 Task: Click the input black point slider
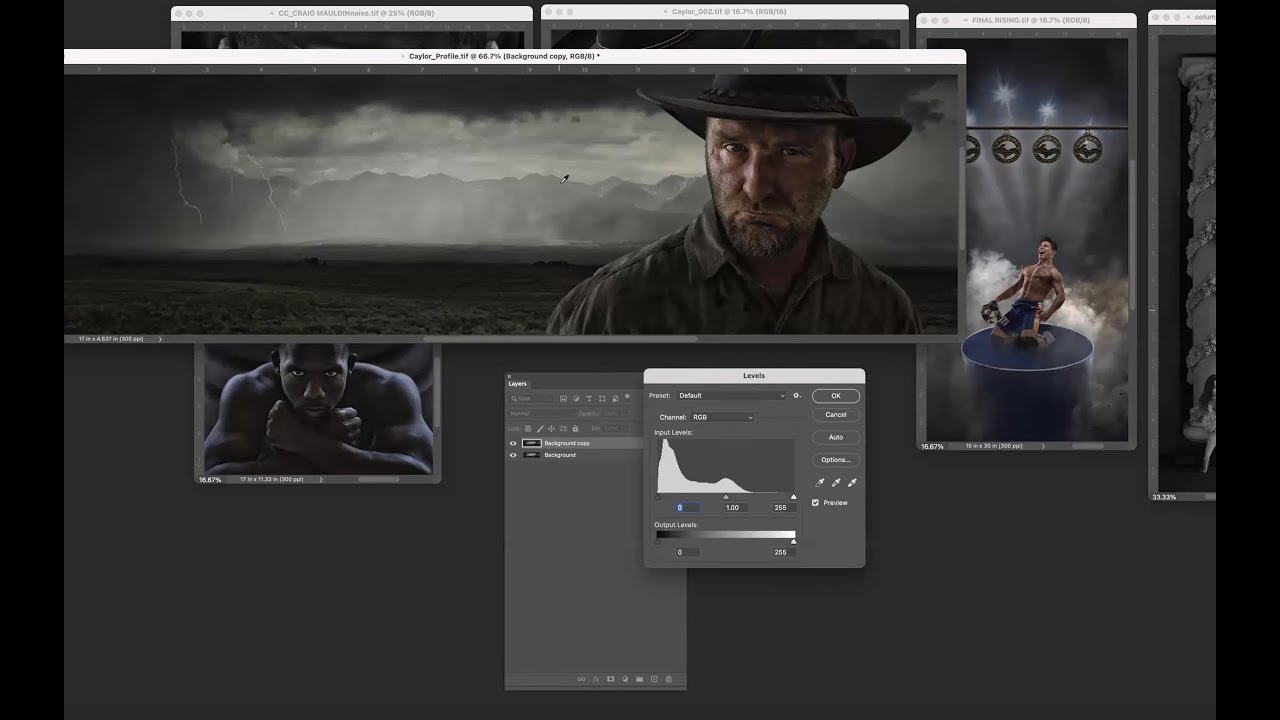tap(658, 497)
